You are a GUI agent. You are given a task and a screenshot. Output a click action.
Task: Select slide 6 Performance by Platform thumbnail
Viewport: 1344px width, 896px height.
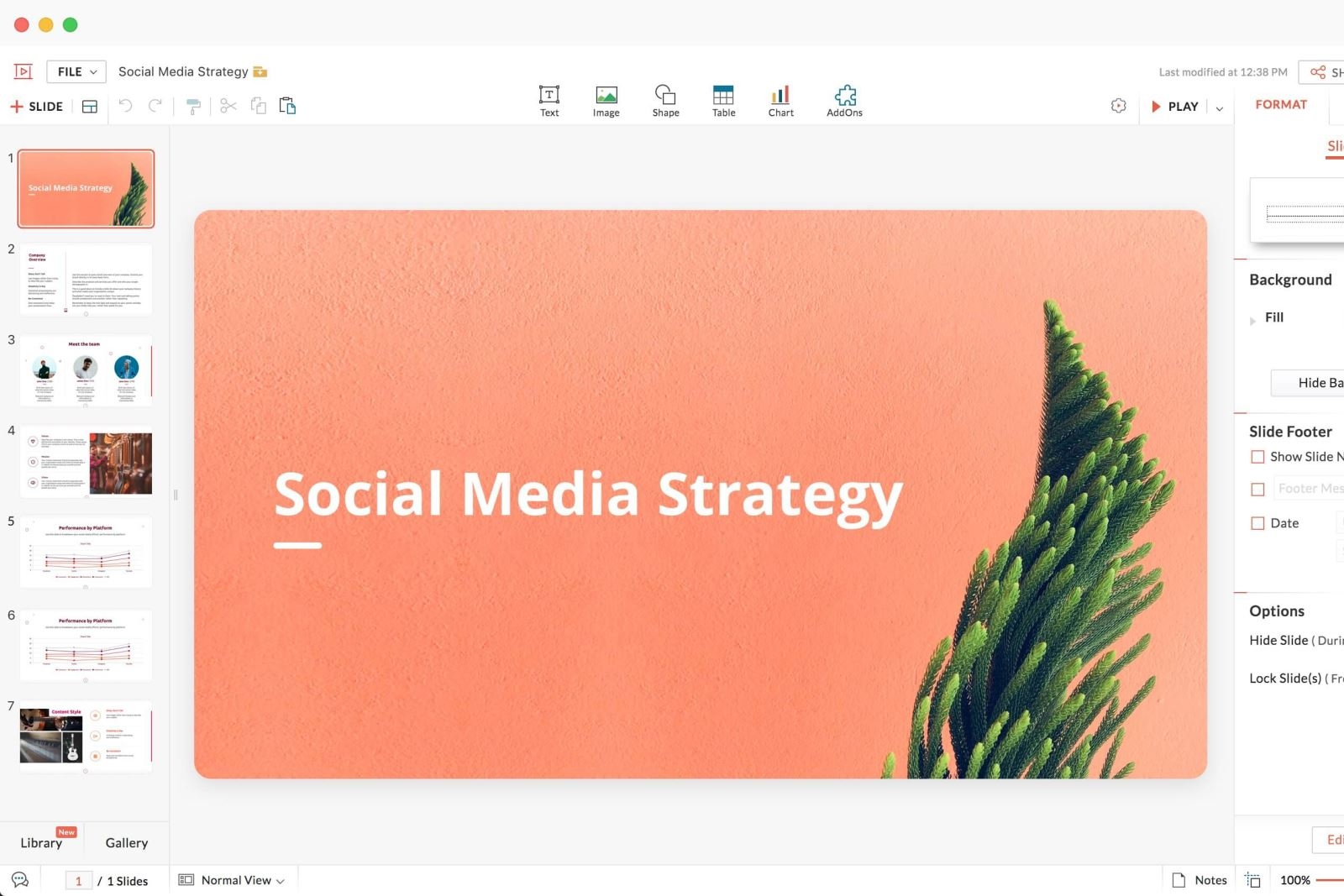pos(86,646)
